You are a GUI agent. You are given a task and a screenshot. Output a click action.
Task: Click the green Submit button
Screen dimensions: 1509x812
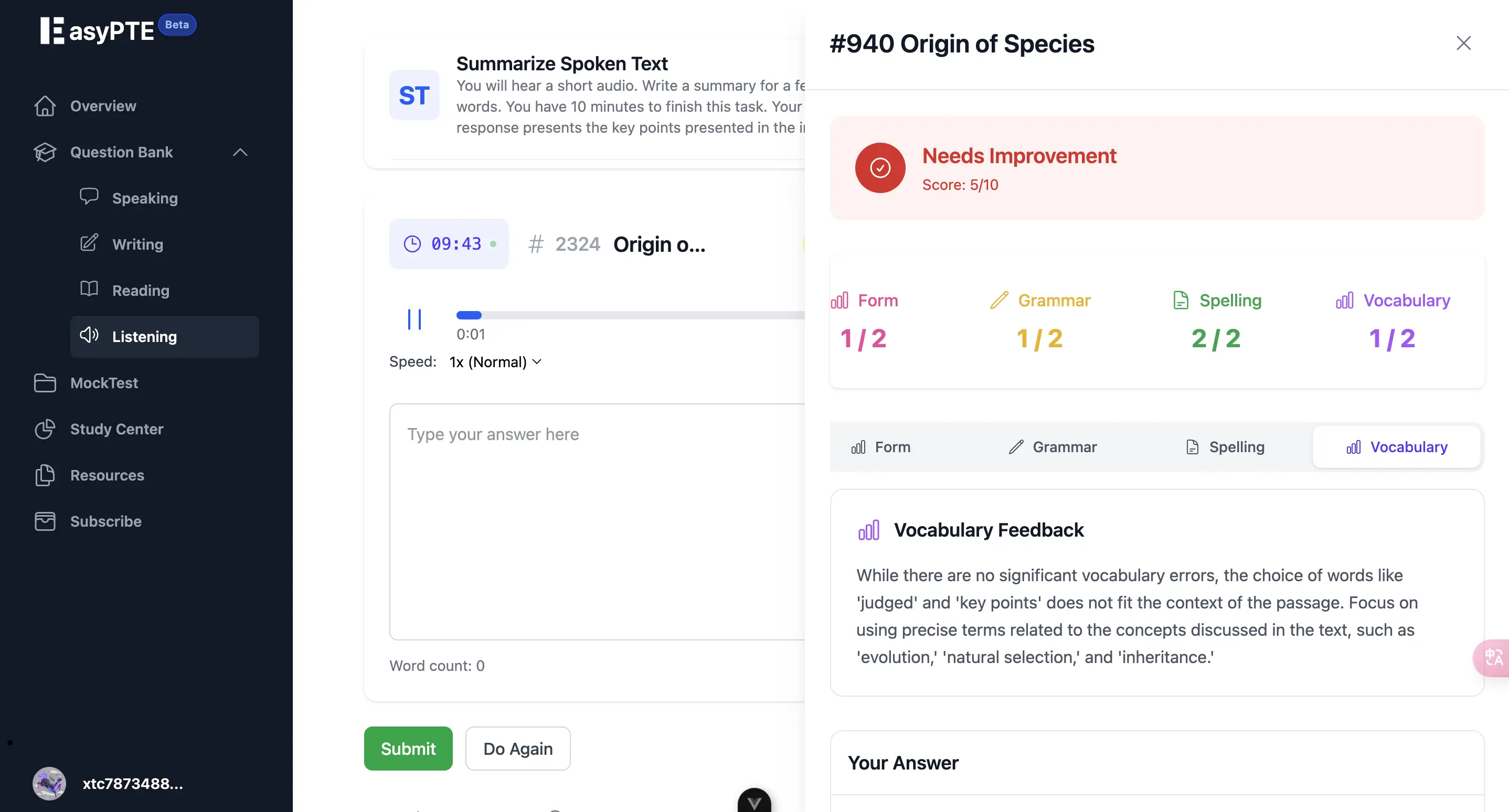(408, 748)
